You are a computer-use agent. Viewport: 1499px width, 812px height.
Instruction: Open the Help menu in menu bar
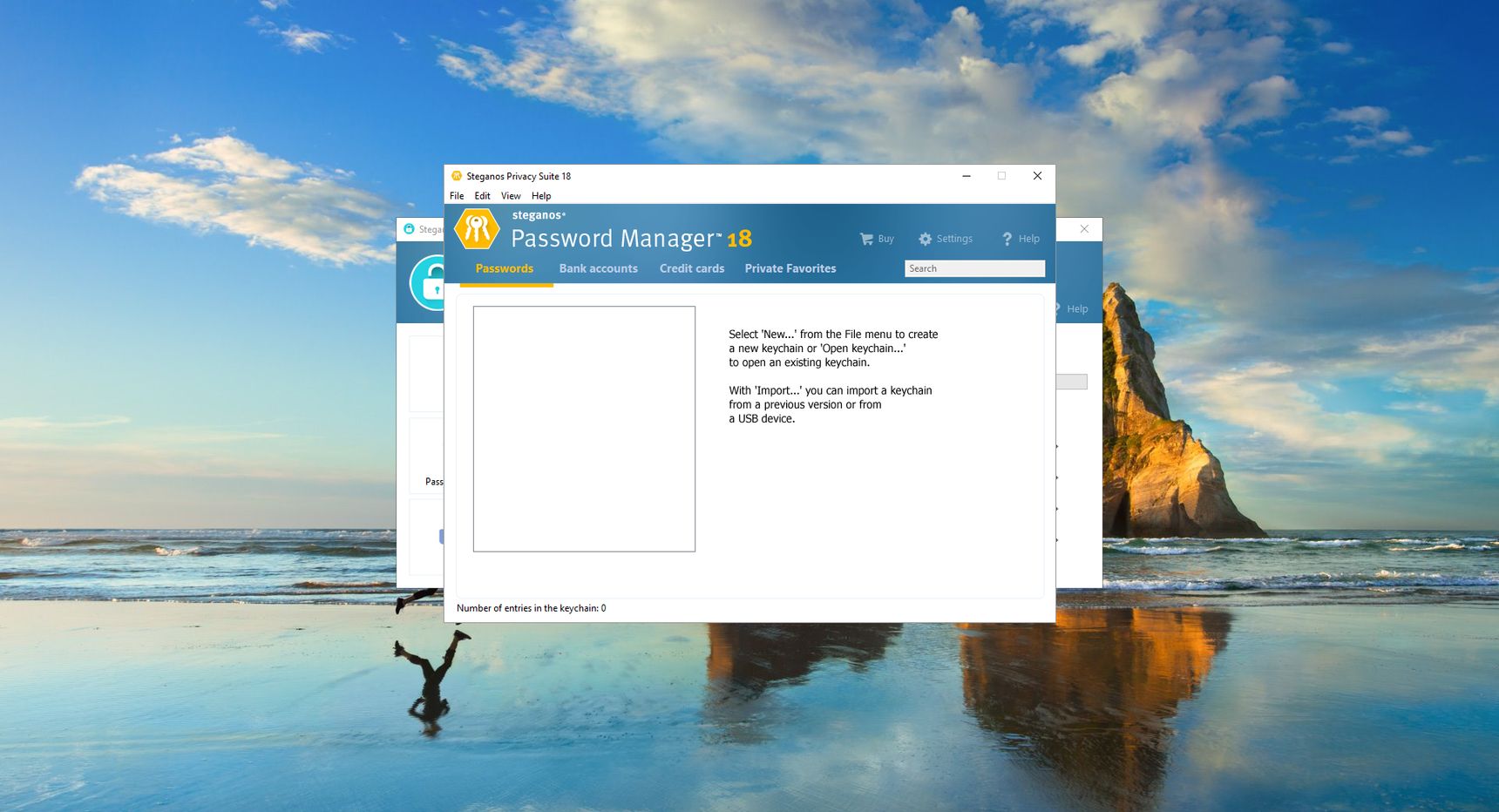541,196
